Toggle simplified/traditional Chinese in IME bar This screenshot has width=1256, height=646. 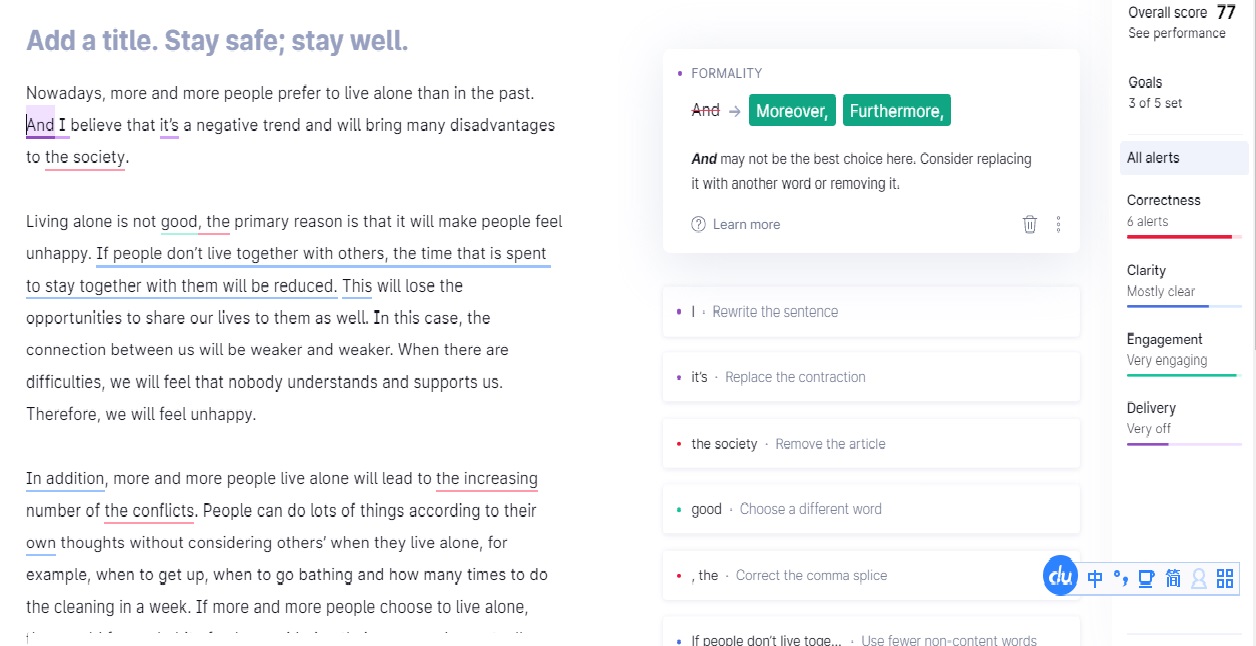coord(1173,578)
